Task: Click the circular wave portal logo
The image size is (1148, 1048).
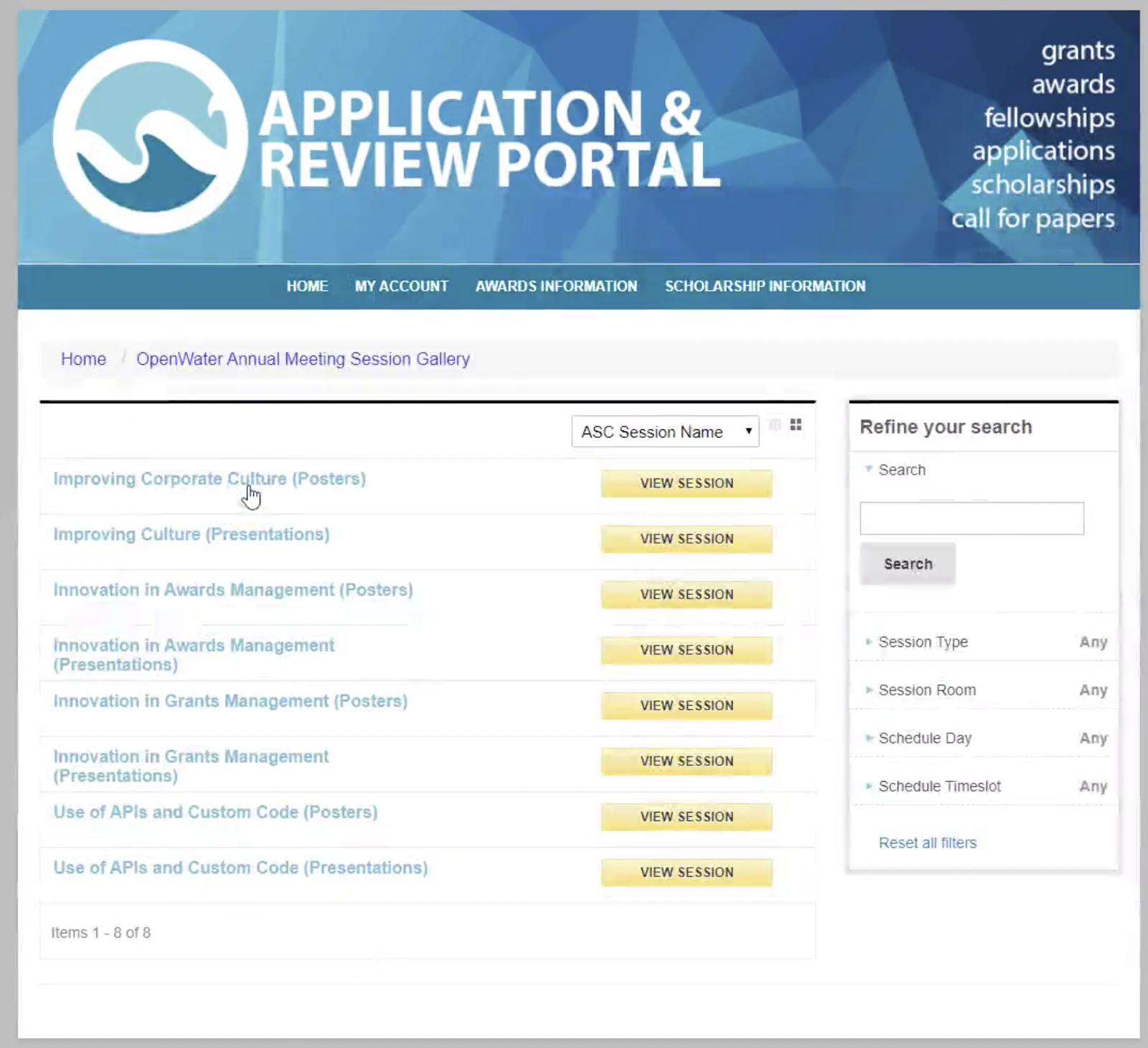Action: tap(150, 136)
